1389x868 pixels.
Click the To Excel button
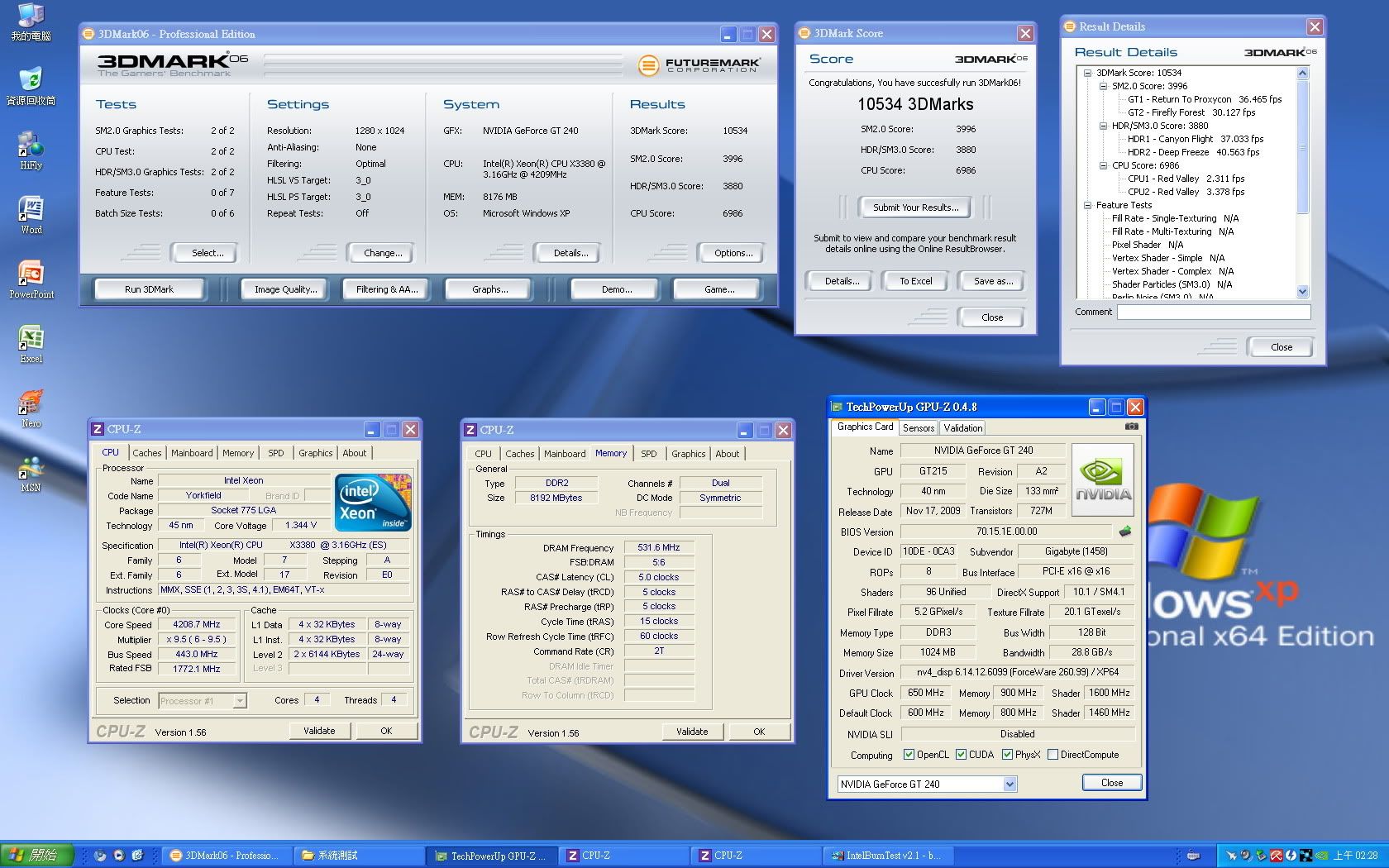click(915, 281)
